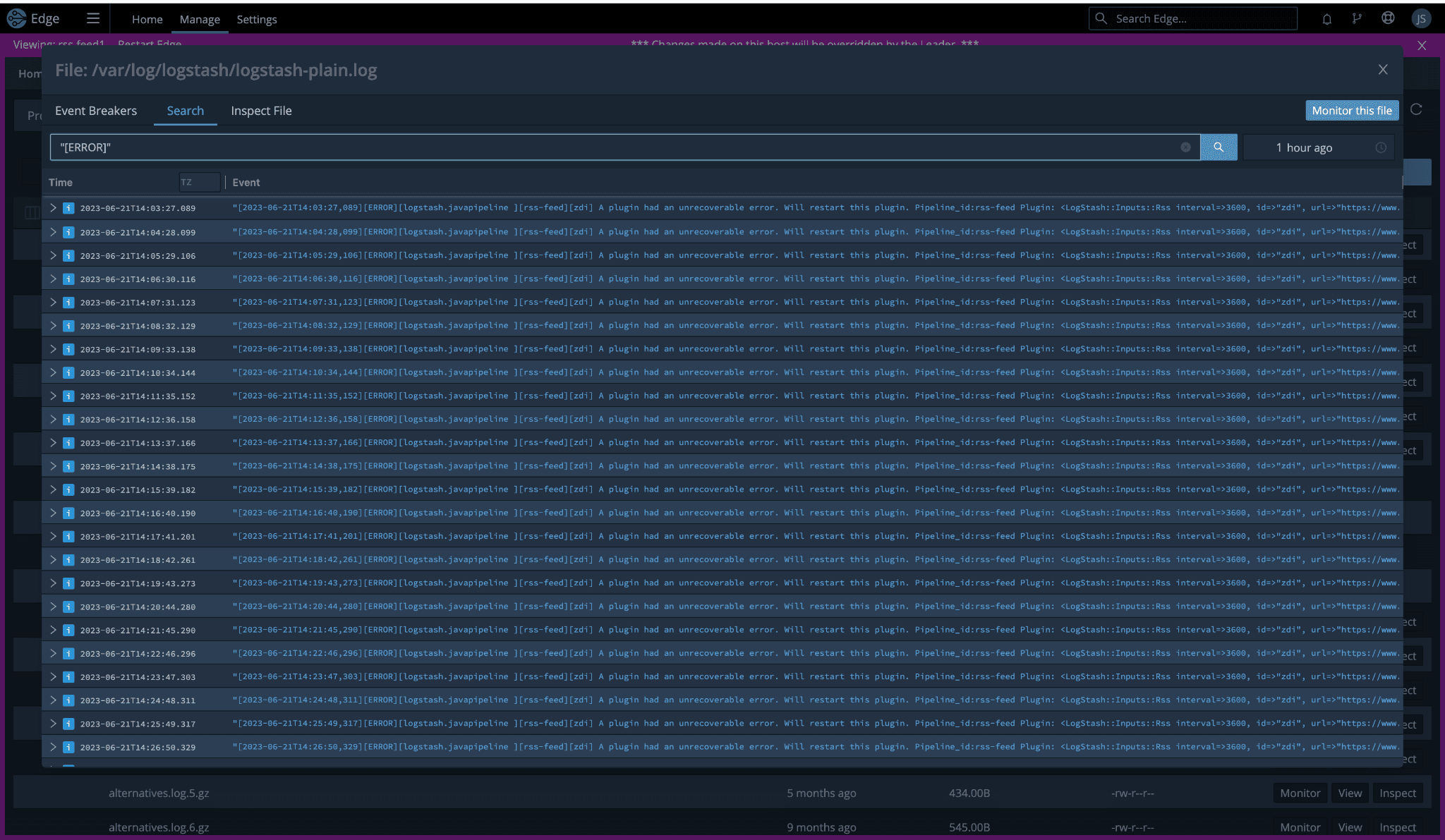Click the Monitor this file button

tap(1351, 110)
